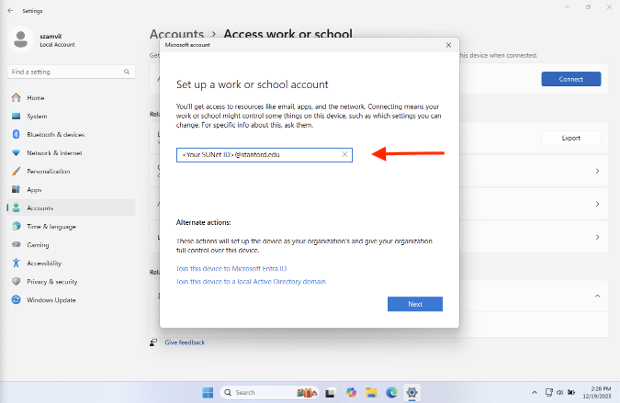Collapse the expanded section with the up chevron
Screen dimensions: 620x403
pos(597,296)
